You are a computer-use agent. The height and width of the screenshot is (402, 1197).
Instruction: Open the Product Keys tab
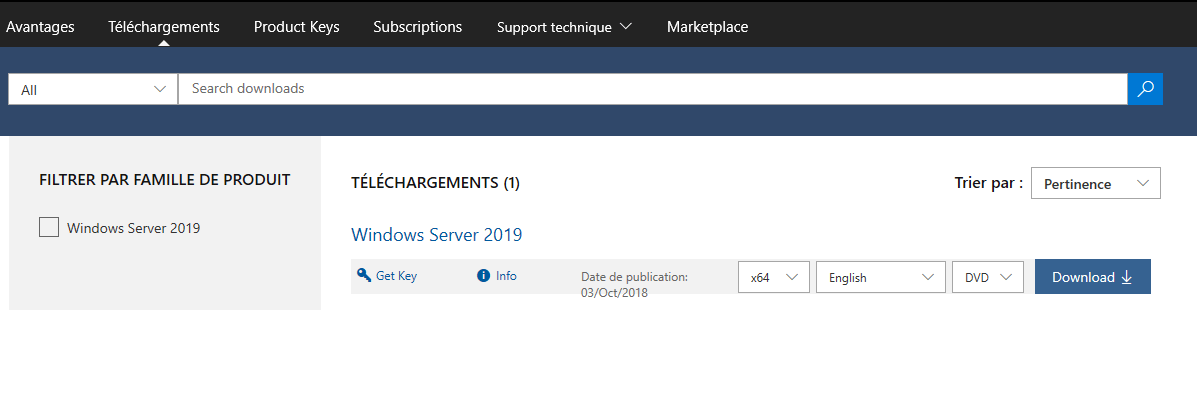point(296,27)
